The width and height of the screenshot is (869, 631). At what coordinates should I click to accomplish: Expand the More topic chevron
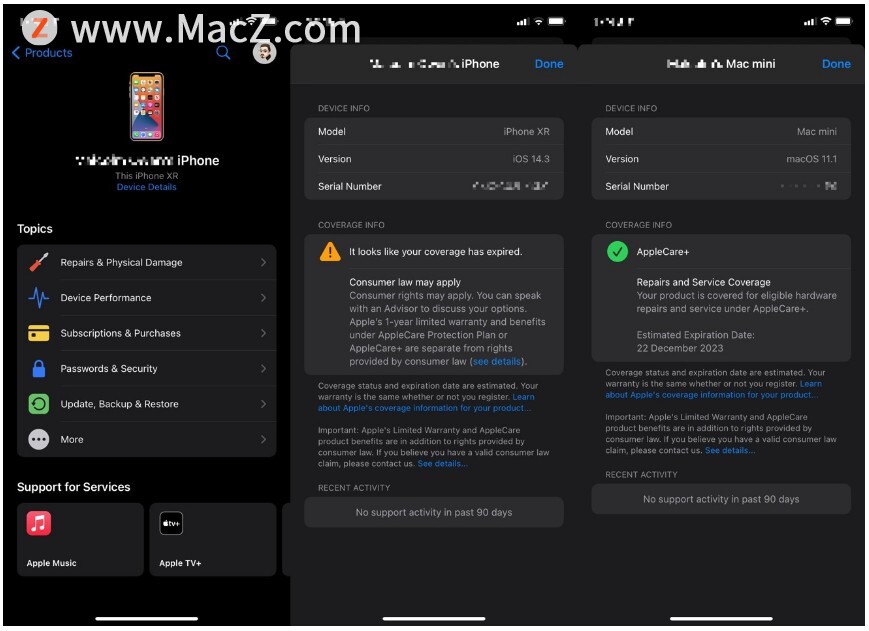pyautogui.click(x=263, y=439)
